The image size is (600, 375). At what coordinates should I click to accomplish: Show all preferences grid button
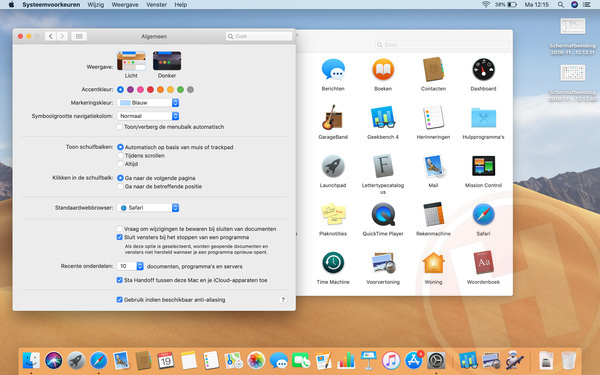79,36
